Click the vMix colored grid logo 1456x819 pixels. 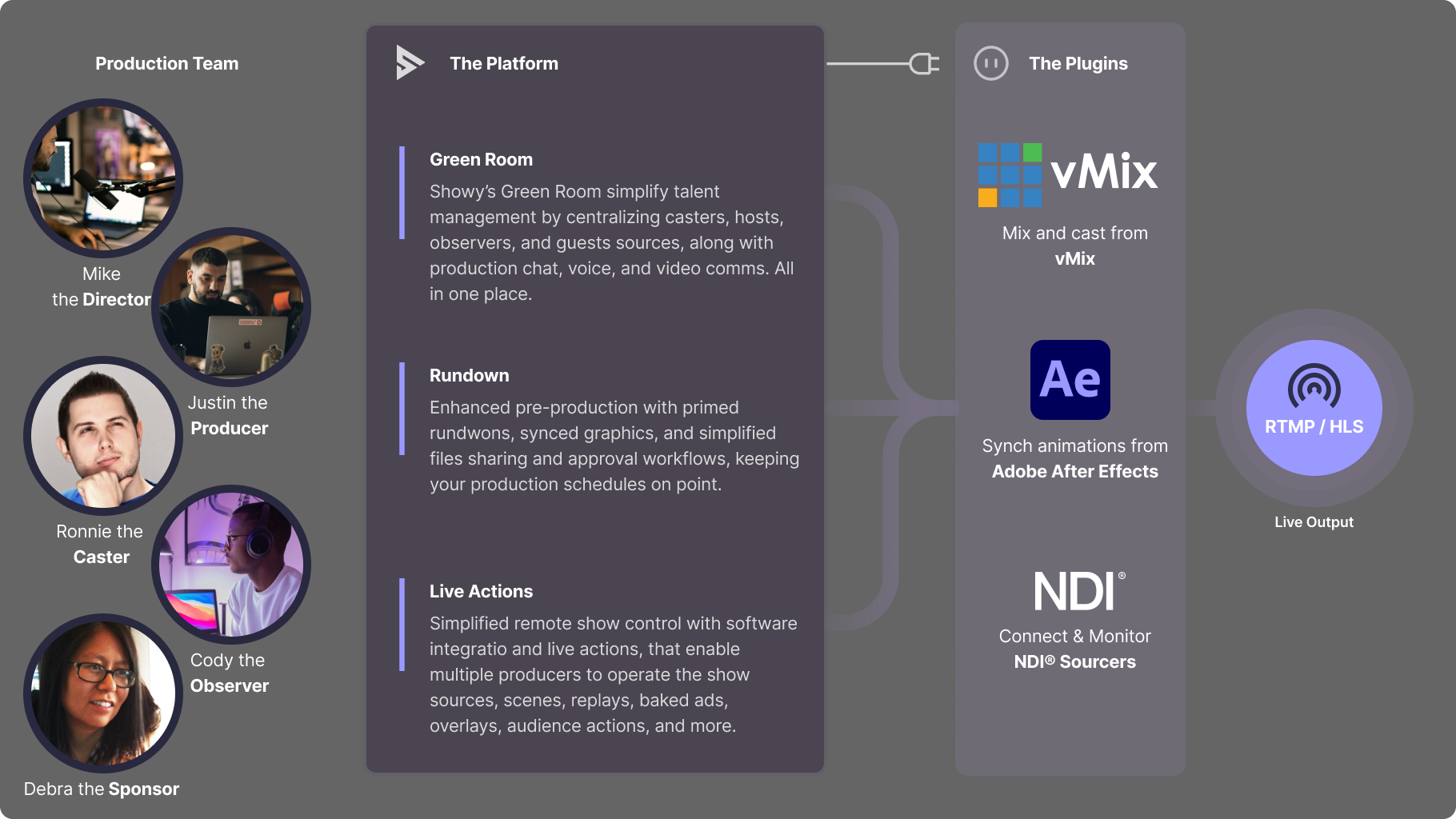point(1010,175)
